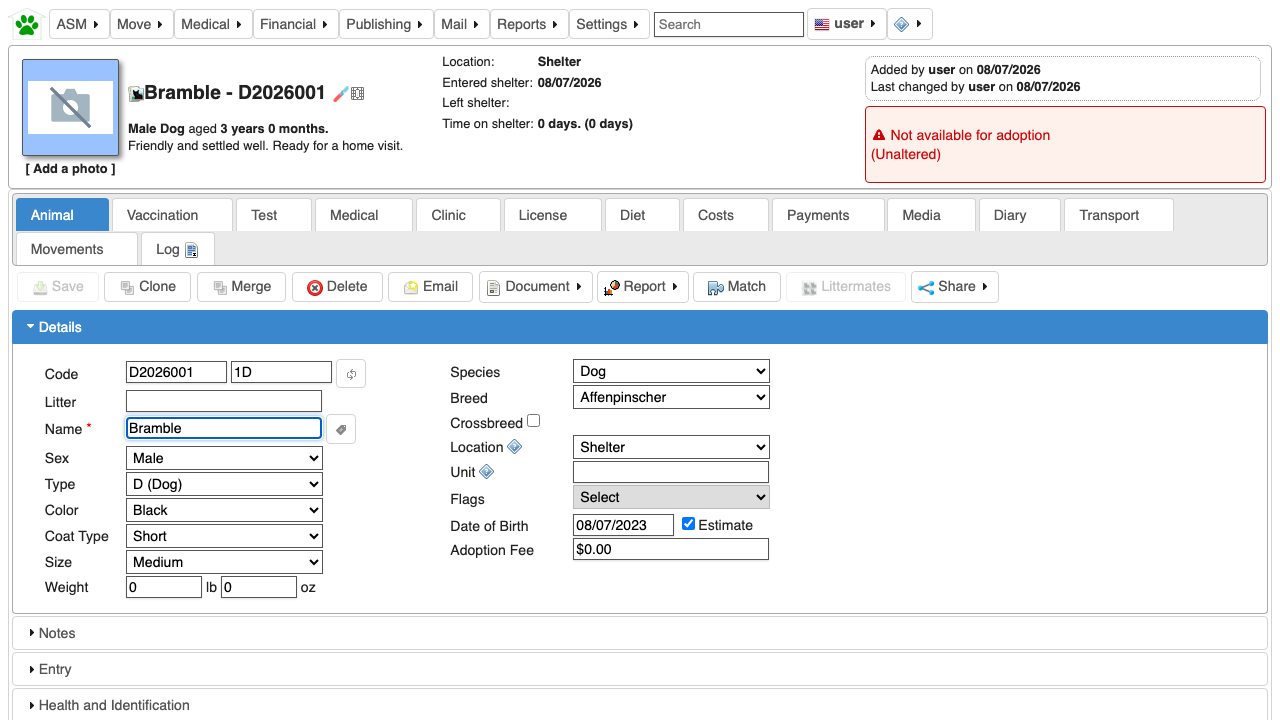Open the blue diamond help menu

coord(910,24)
